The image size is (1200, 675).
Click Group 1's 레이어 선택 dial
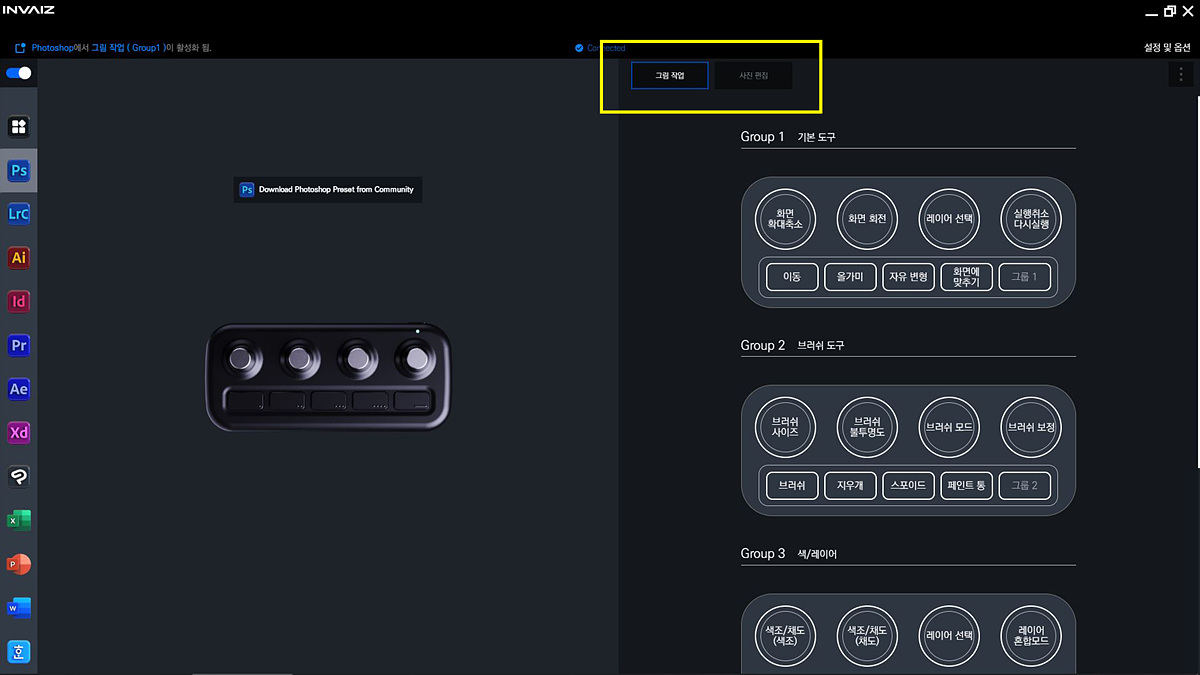coord(949,218)
